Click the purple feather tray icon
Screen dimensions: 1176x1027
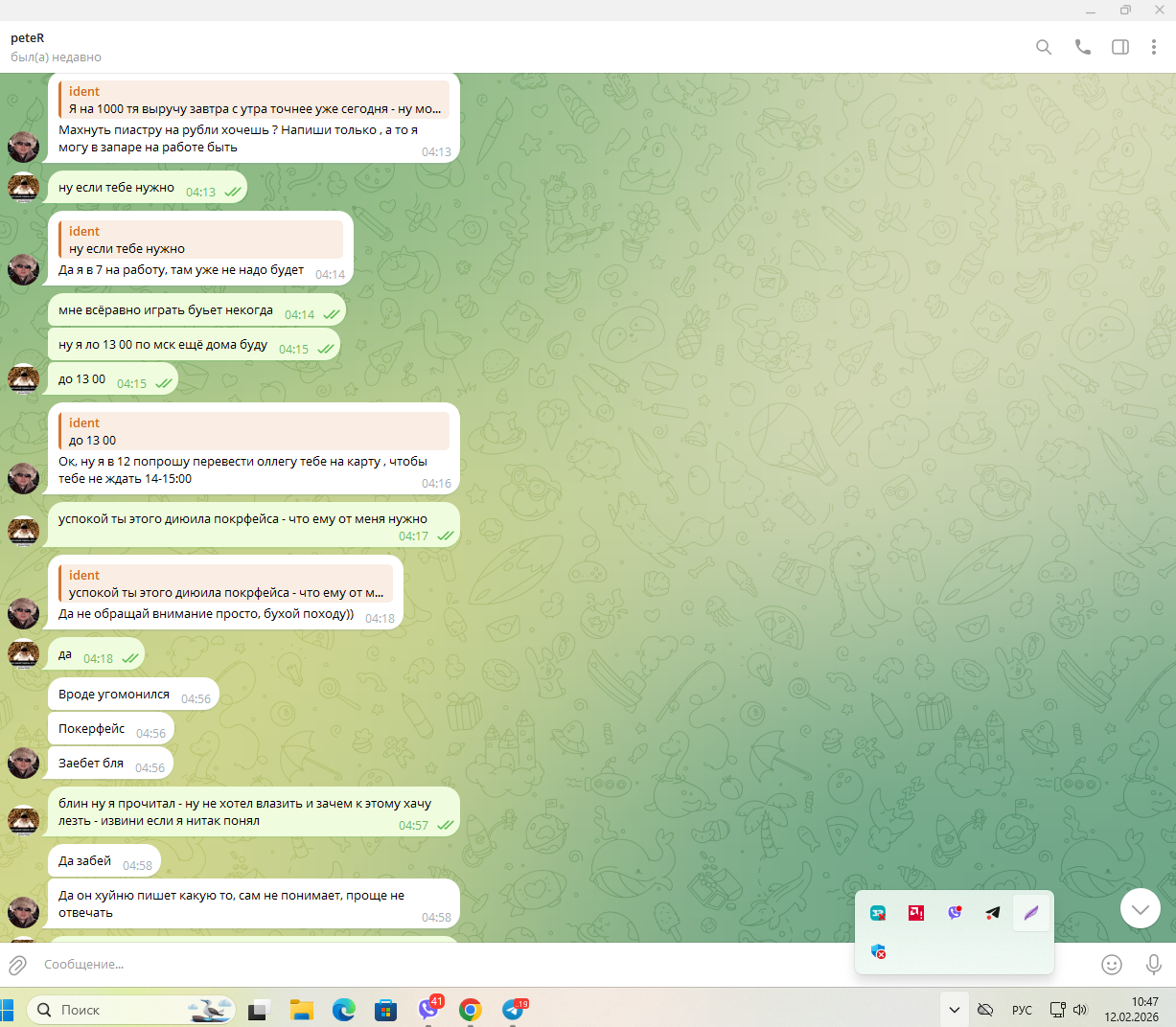(1030, 913)
